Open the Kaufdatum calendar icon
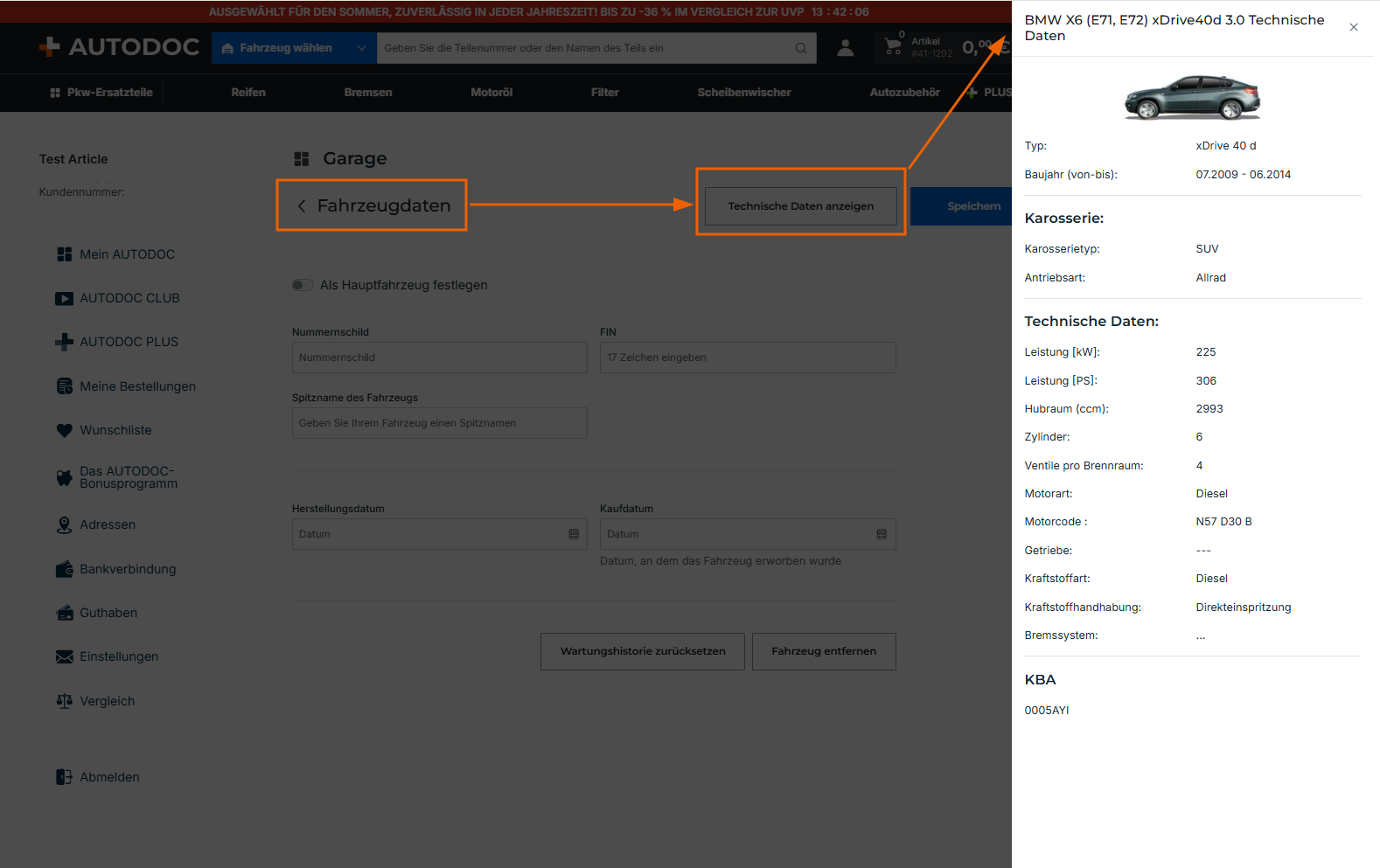The height and width of the screenshot is (868, 1380). click(882, 534)
